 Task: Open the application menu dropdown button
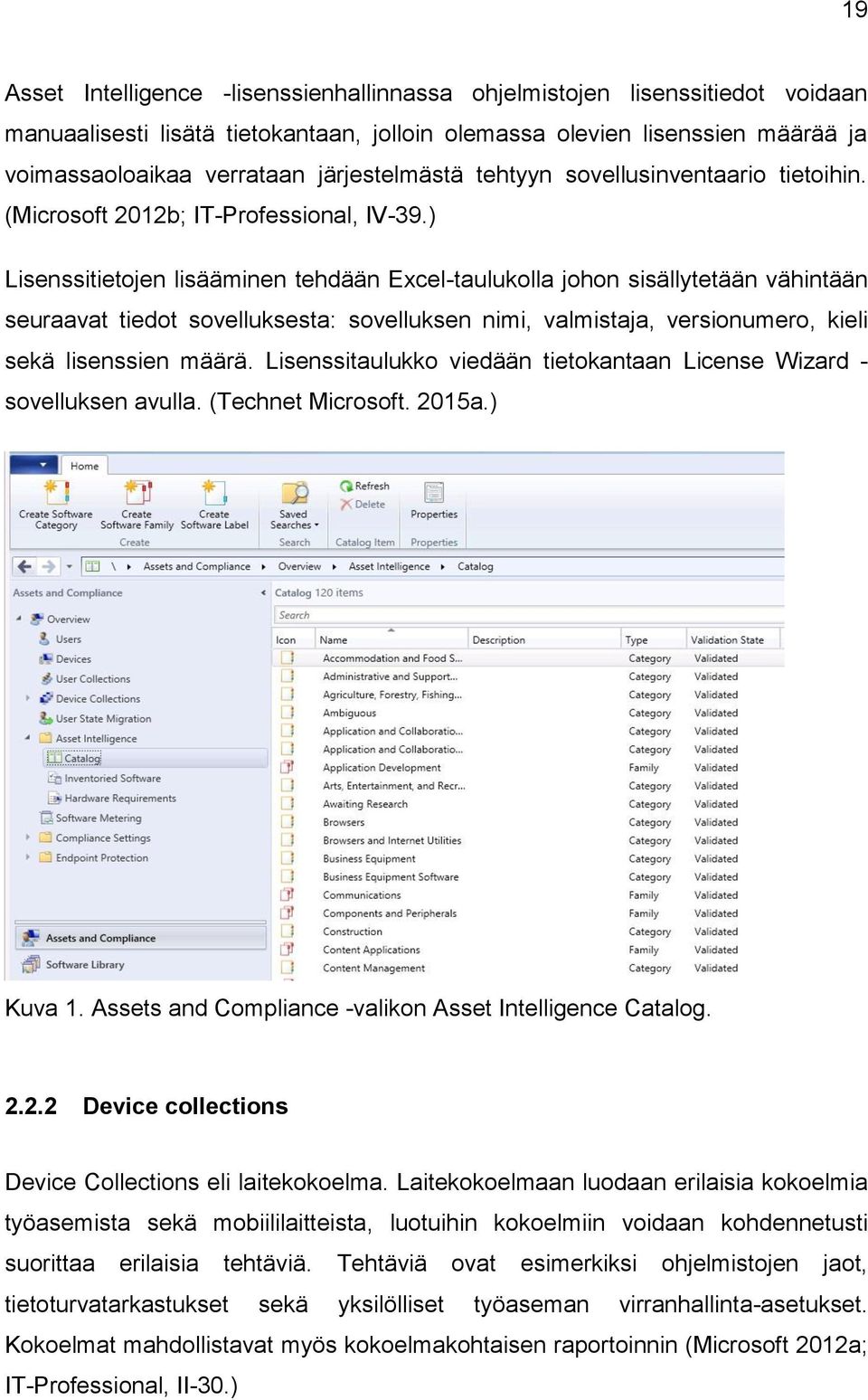pyautogui.click(x=34, y=465)
